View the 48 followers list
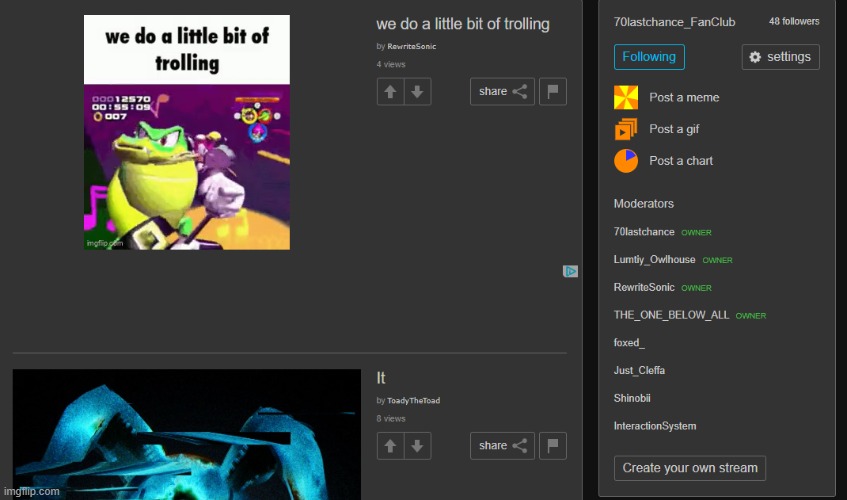Viewport: 847px width, 500px height. (x=794, y=22)
